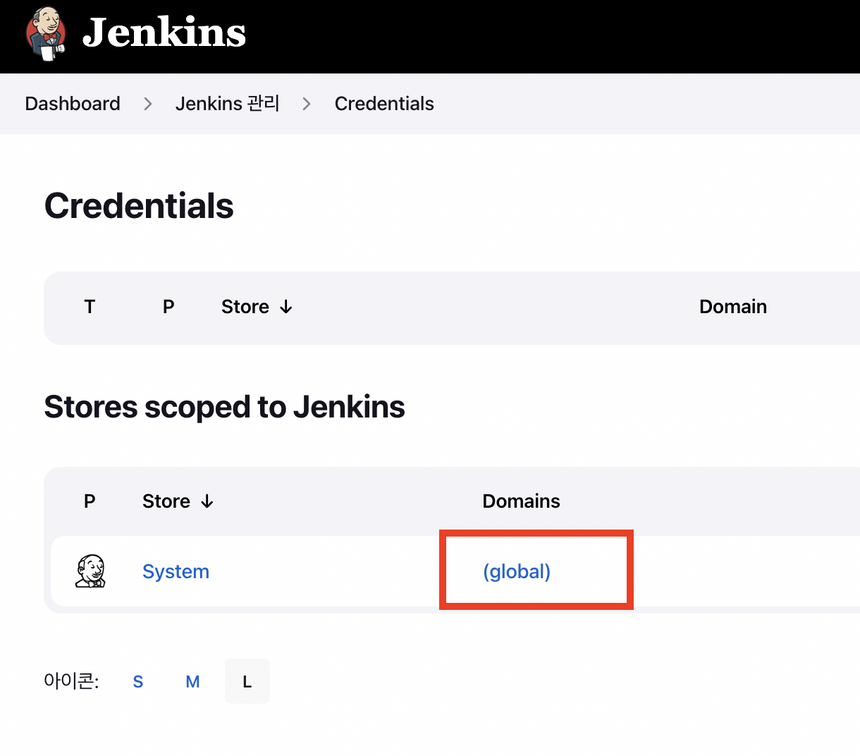The width and height of the screenshot is (860, 756).
Task: Go to Dashboard breadcrumb
Action: [x=72, y=104]
